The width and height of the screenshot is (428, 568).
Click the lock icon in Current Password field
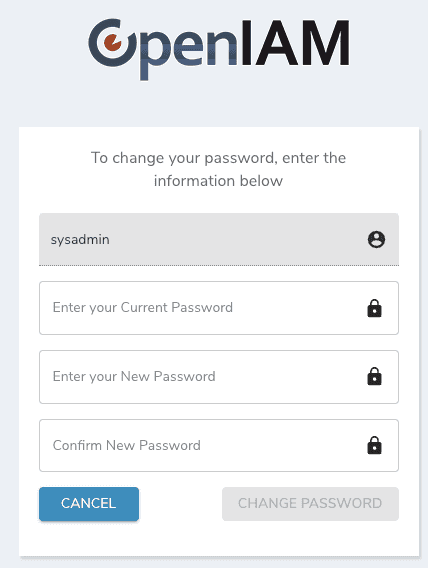click(374, 308)
